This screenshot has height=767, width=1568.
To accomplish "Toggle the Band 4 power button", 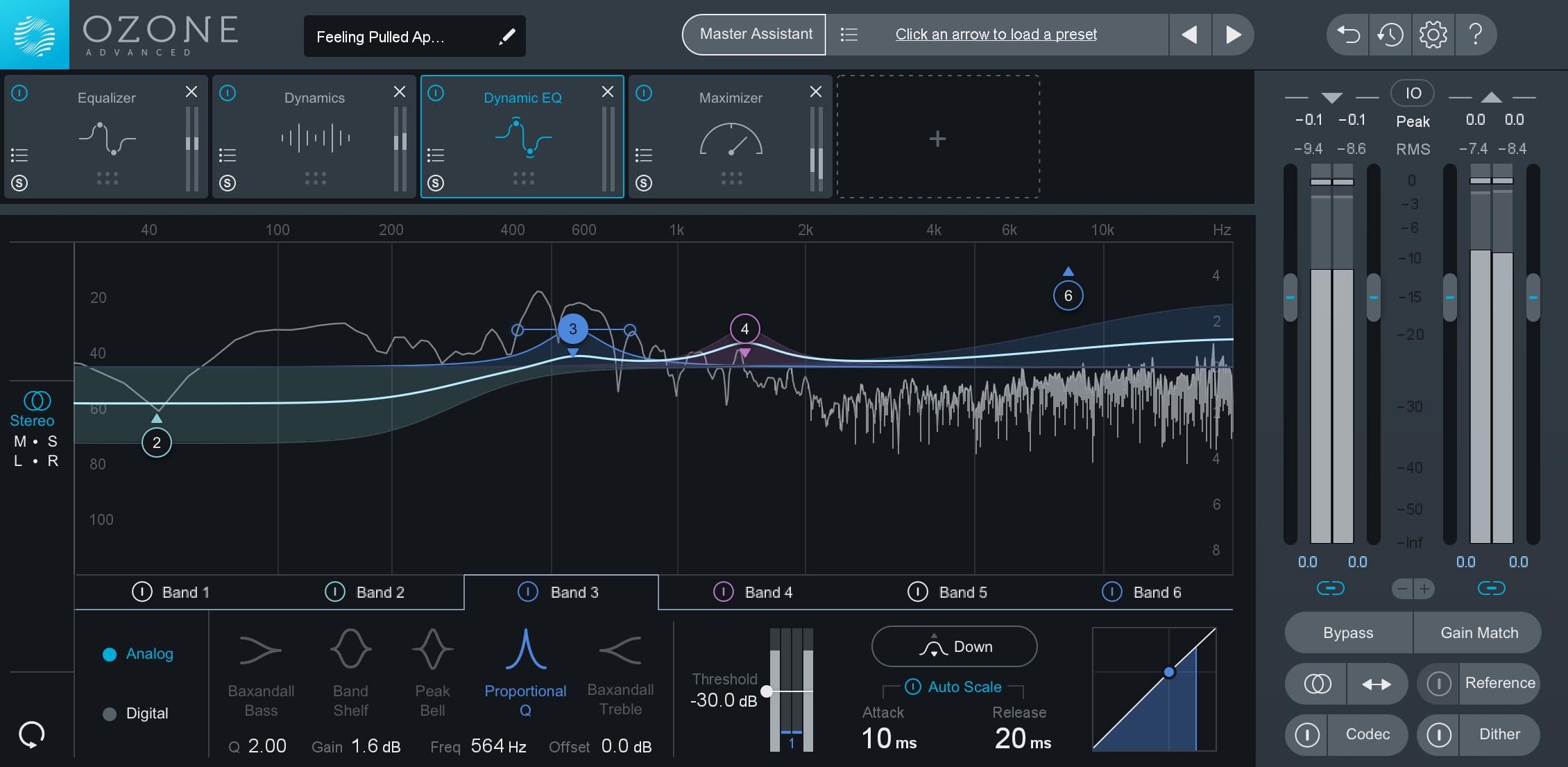I will pos(723,592).
